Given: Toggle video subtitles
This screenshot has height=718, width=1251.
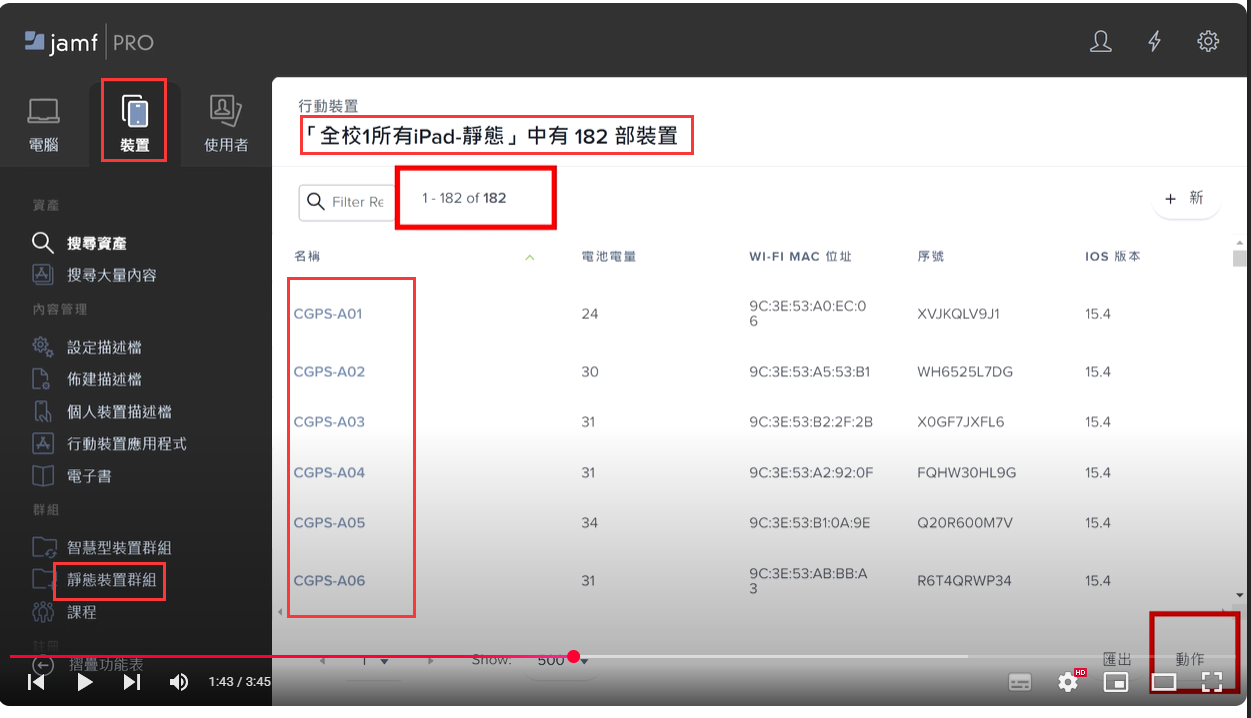Looking at the screenshot, I should click(1020, 682).
